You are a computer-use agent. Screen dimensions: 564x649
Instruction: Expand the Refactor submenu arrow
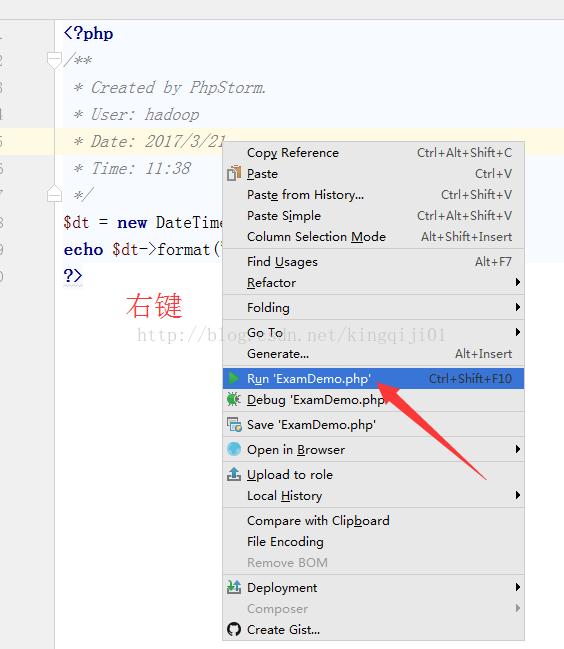(518, 282)
